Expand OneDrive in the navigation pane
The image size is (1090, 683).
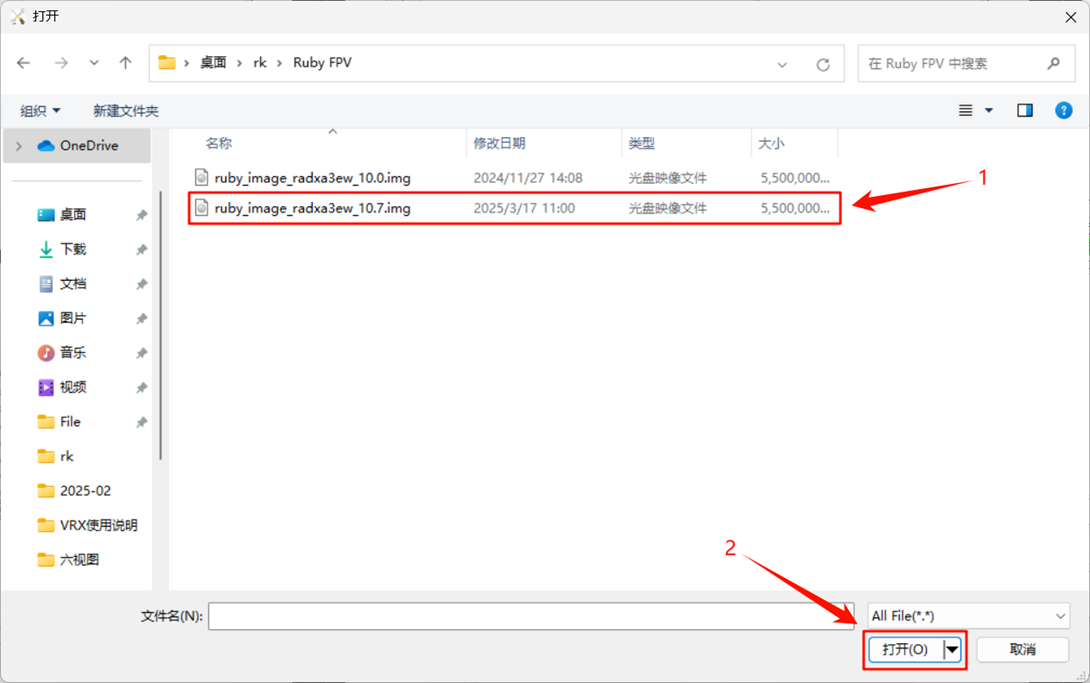[18, 145]
